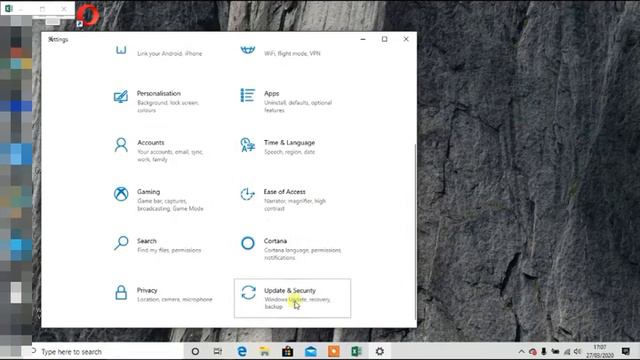
Task: Open File Explorer from the taskbar
Action: [264, 351]
